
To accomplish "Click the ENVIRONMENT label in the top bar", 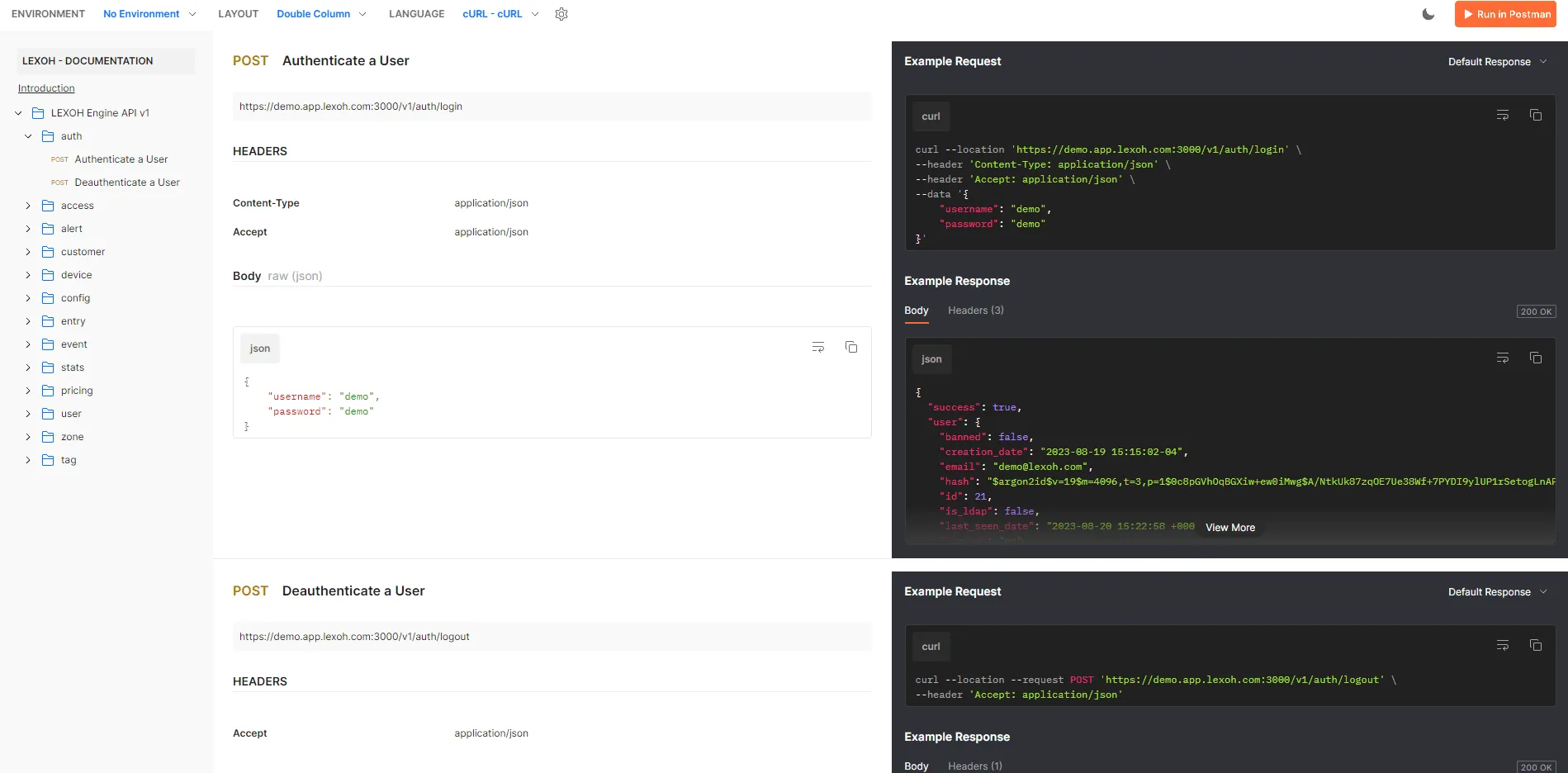I will [x=48, y=14].
